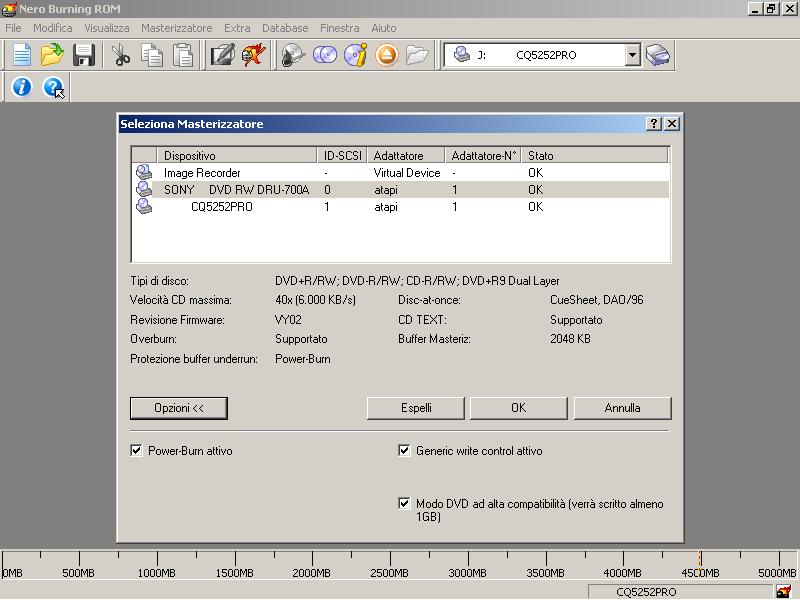
Task: Click the dialog's question mark help button
Action: (654, 123)
